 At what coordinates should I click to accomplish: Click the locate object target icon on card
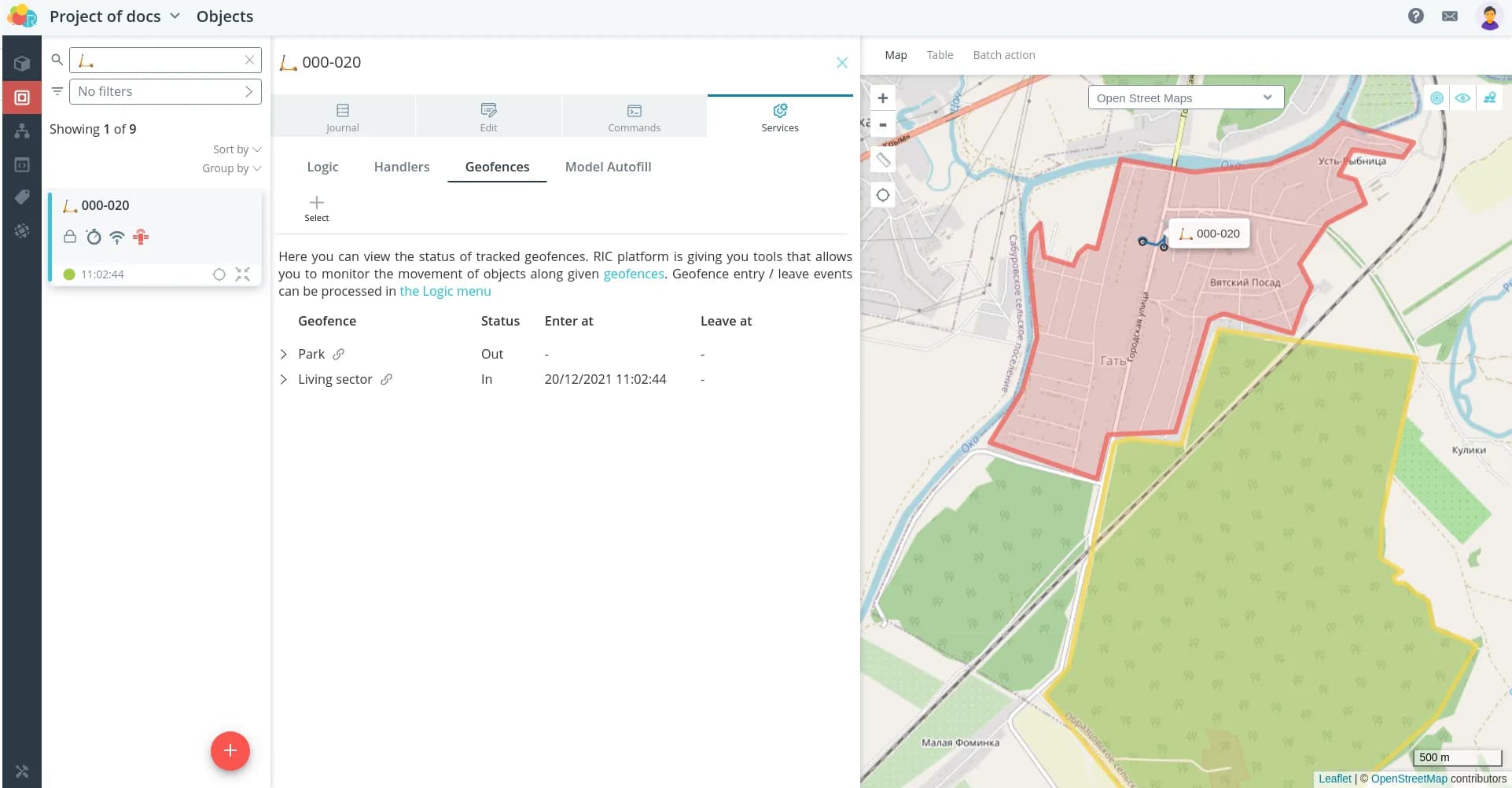tap(219, 274)
